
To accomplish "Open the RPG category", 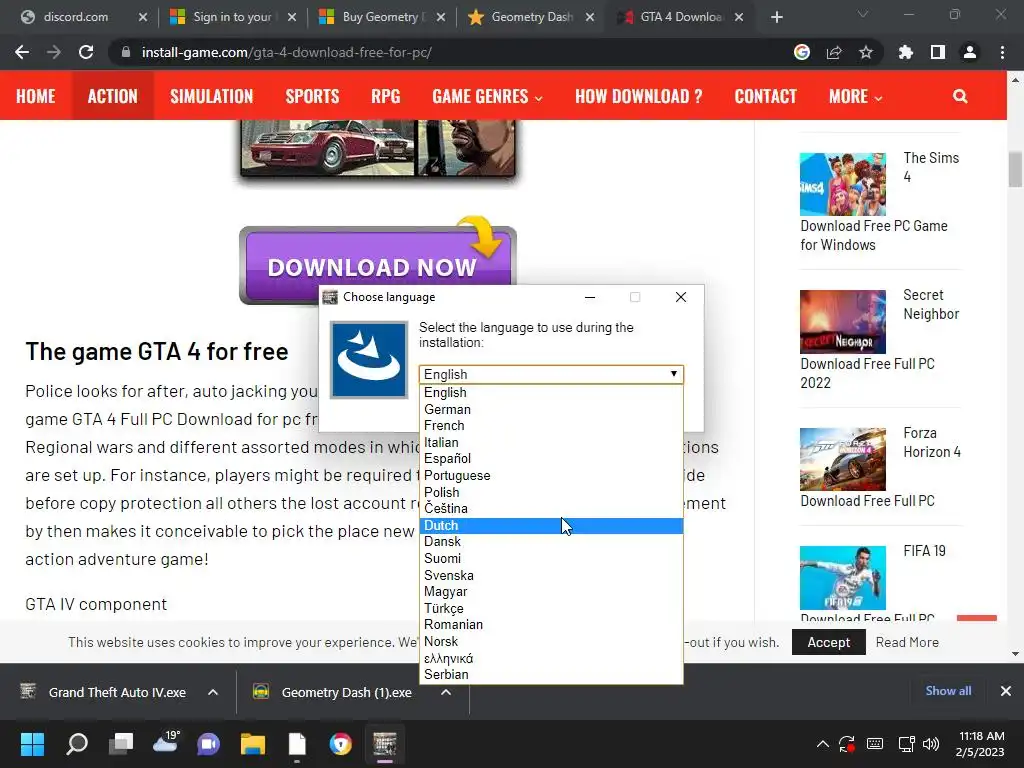I will point(385,97).
